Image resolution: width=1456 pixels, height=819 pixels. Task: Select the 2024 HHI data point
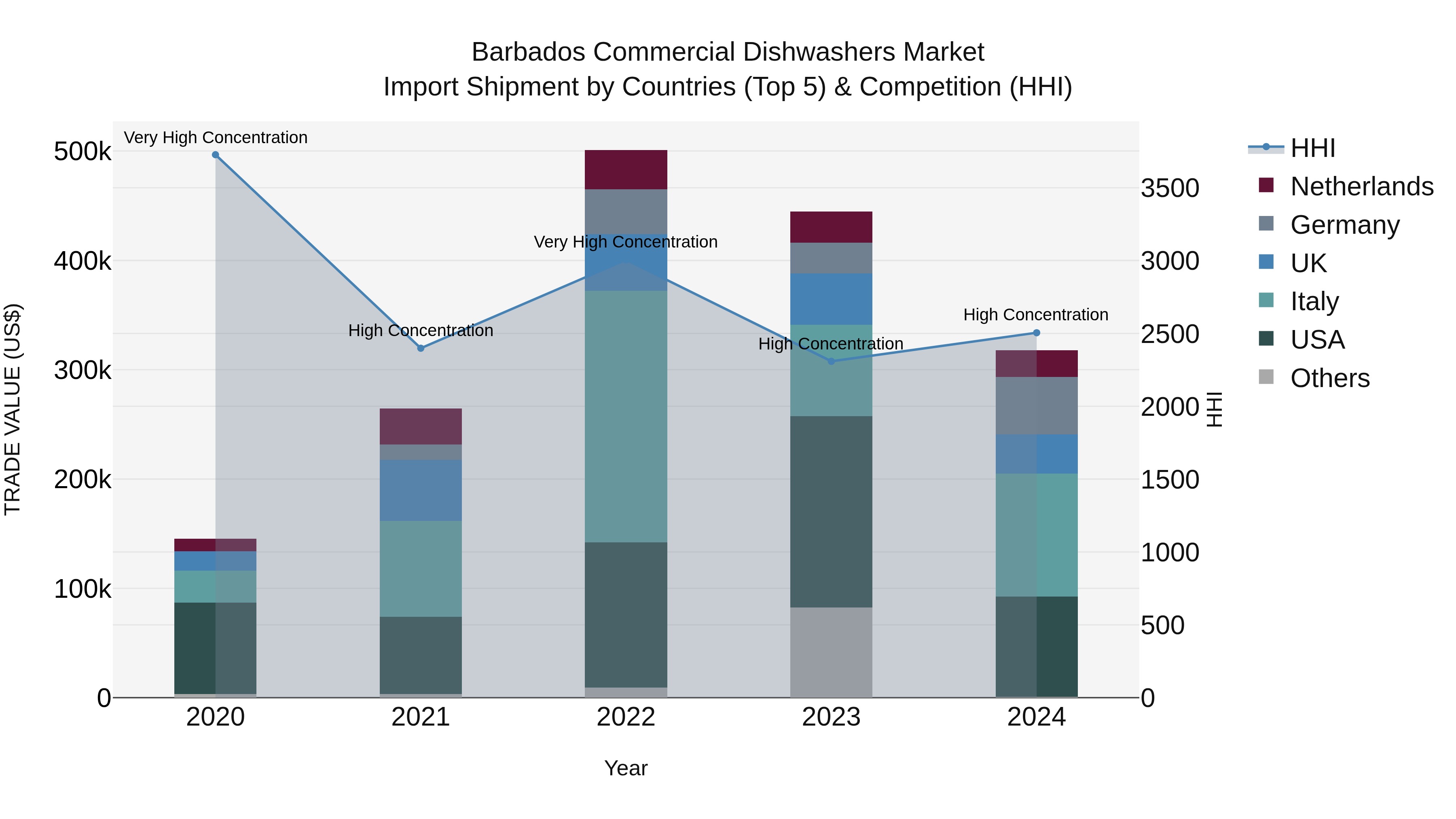(x=1036, y=333)
